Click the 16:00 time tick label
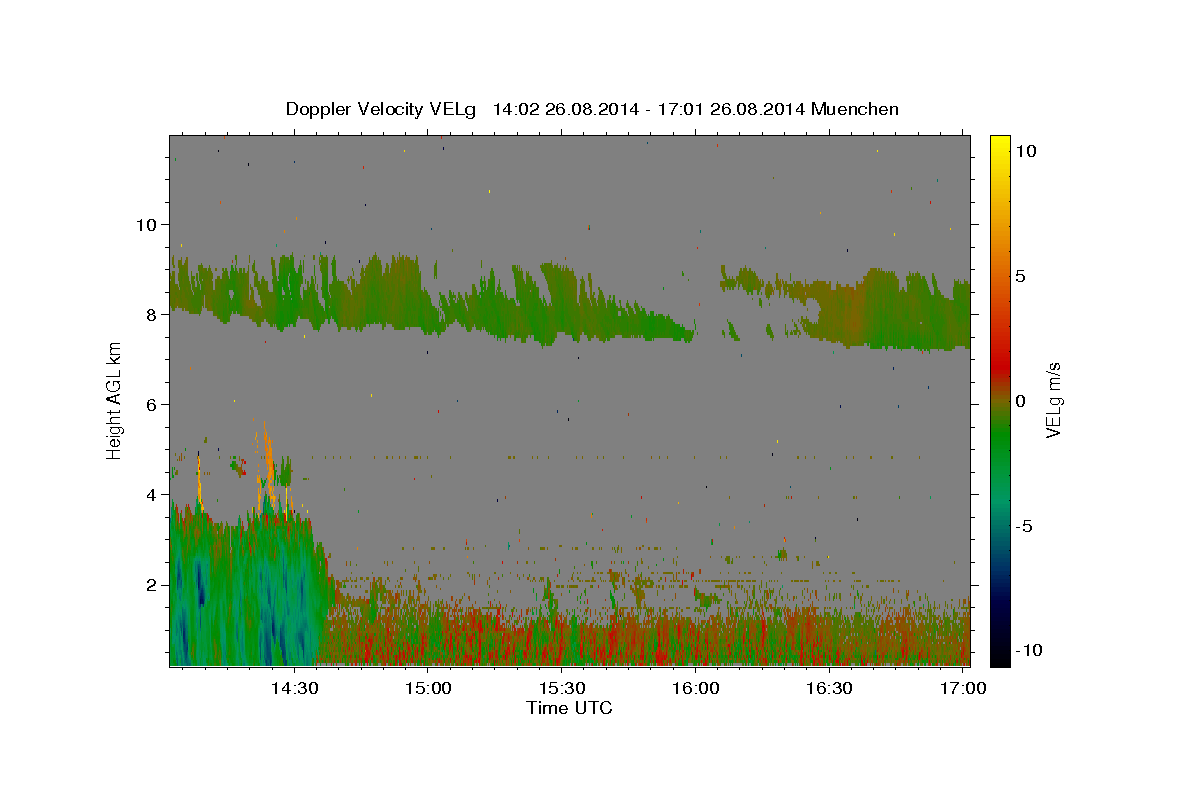 [x=695, y=689]
